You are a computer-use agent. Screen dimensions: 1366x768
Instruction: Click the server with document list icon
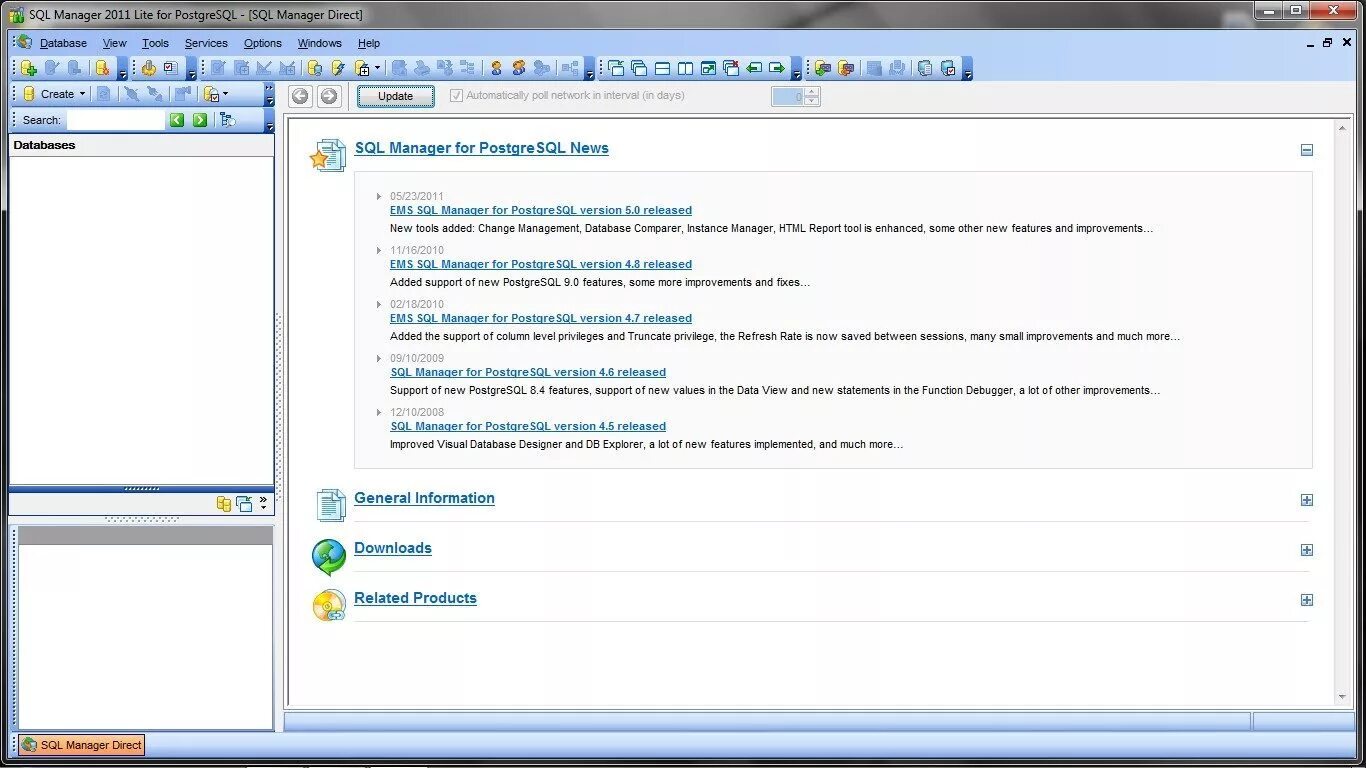click(925, 68)
